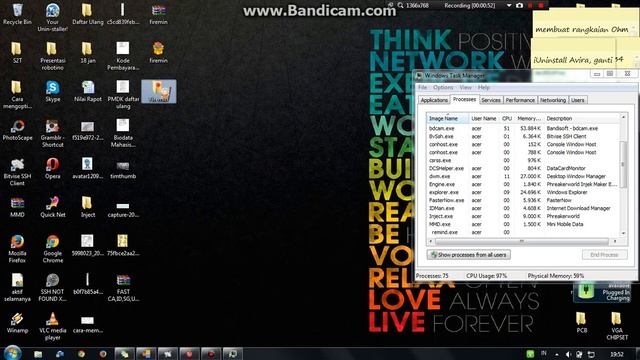Click the process list horizontal scrollbar

521,242
